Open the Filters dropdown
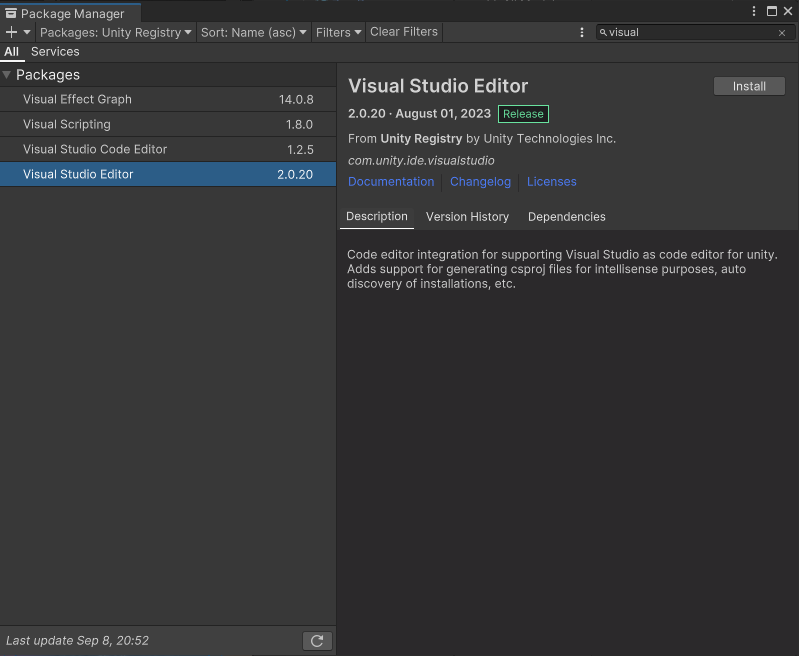Image resolution: width=799 pixels, height=656 pixels. (x=338, y=32)
